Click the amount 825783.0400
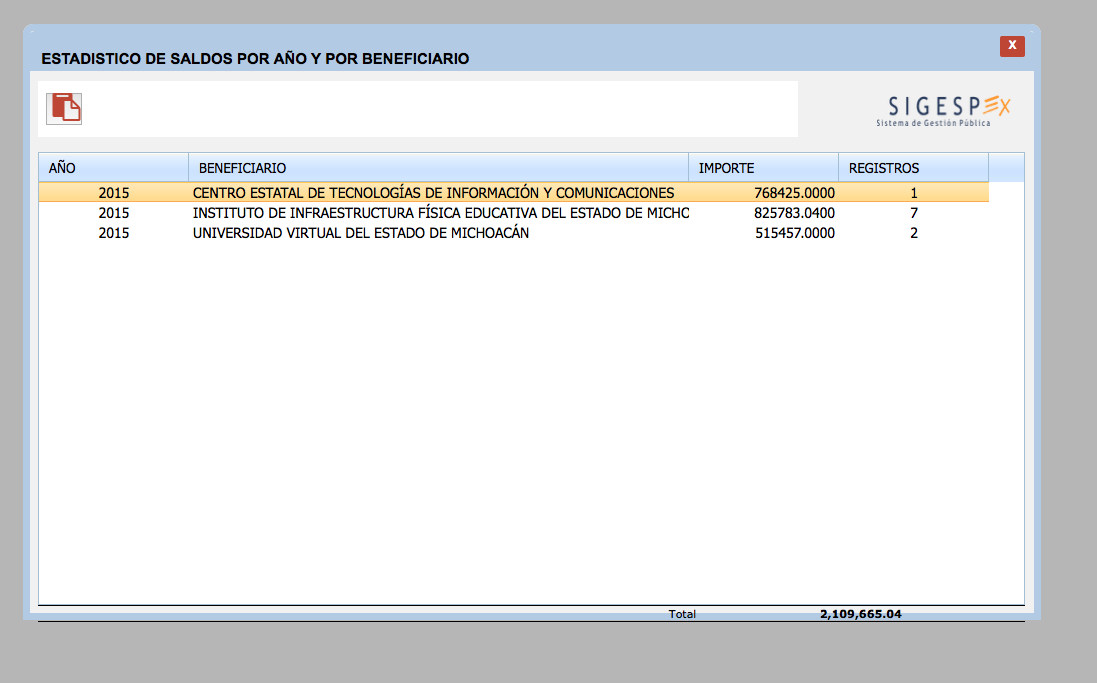 point(794,213)
